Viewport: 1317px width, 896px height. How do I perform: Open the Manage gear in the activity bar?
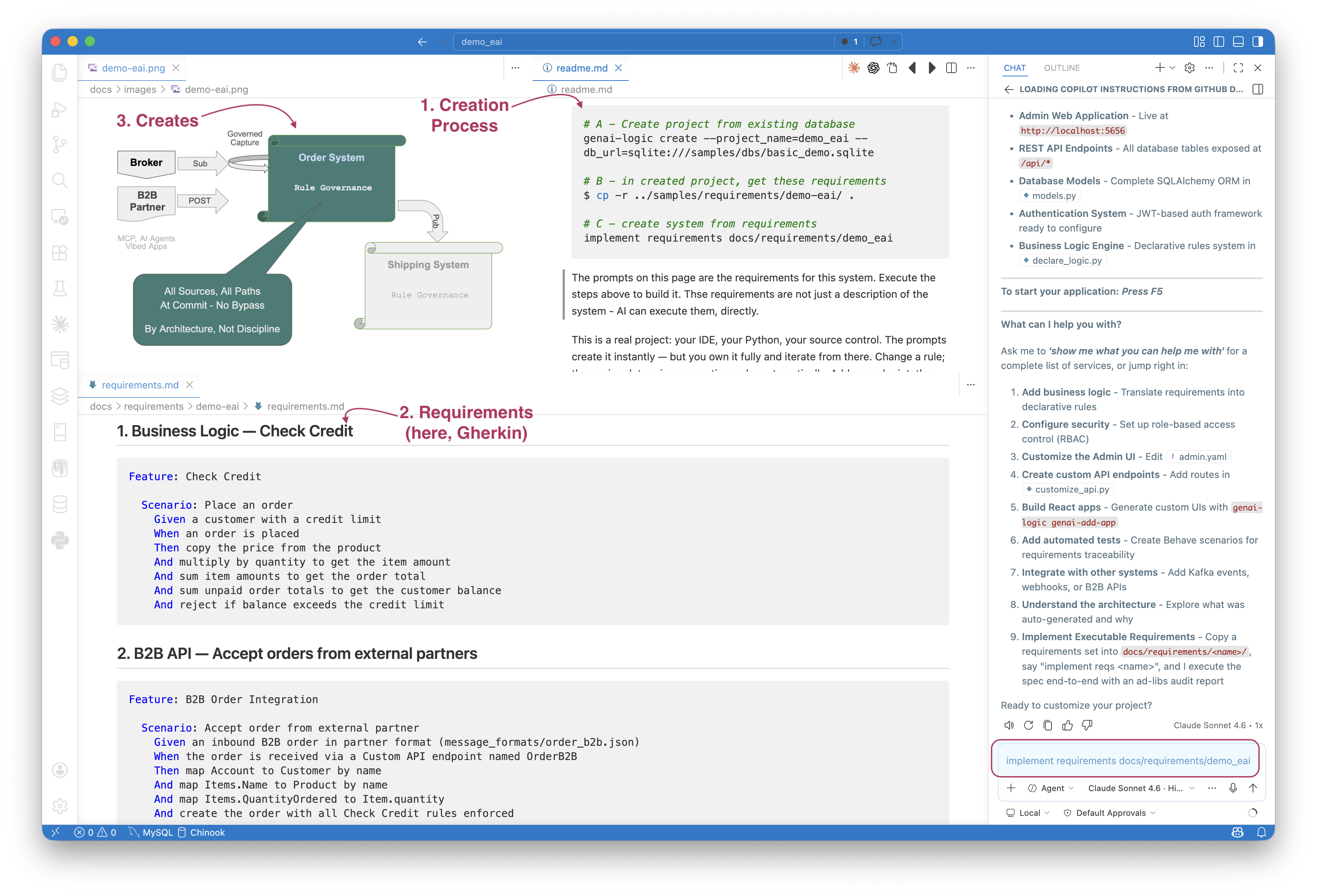tap(60, 806)
